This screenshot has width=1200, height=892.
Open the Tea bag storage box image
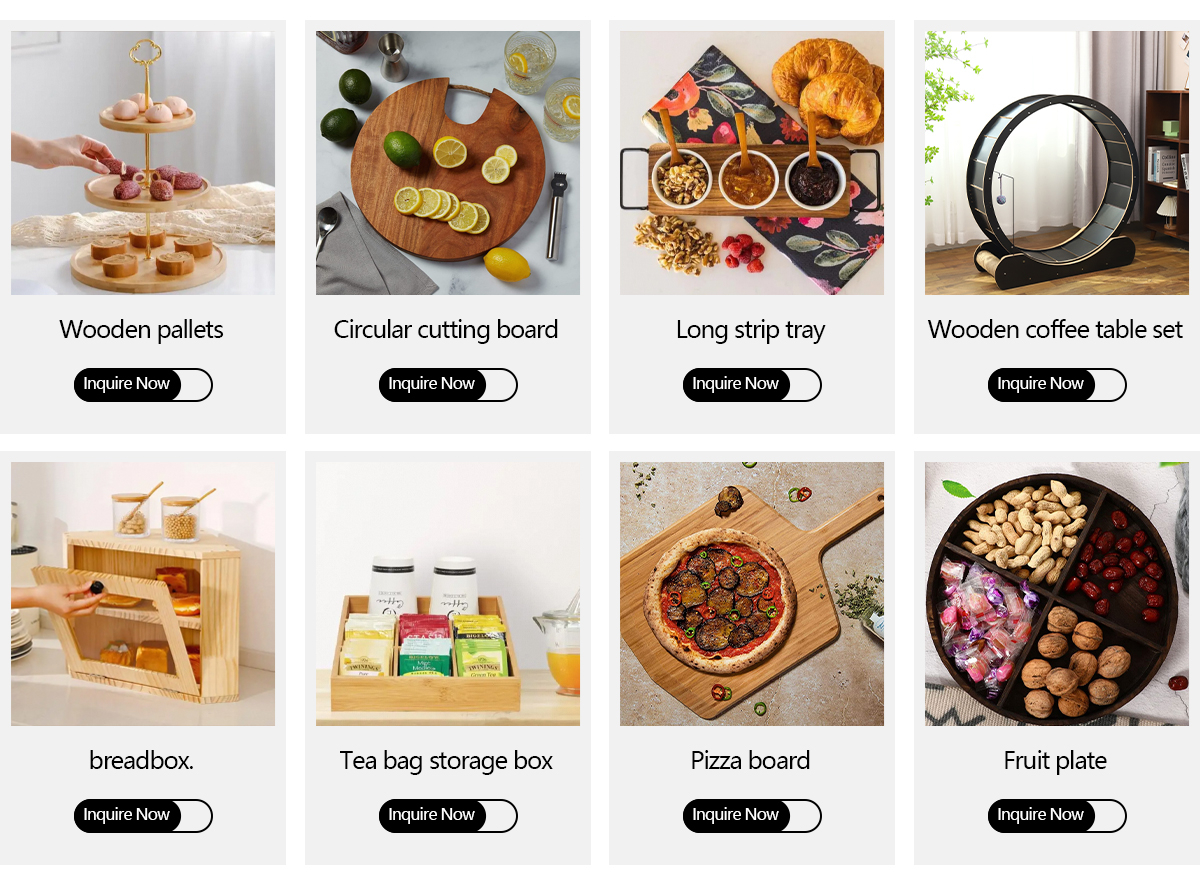(448, 594)
